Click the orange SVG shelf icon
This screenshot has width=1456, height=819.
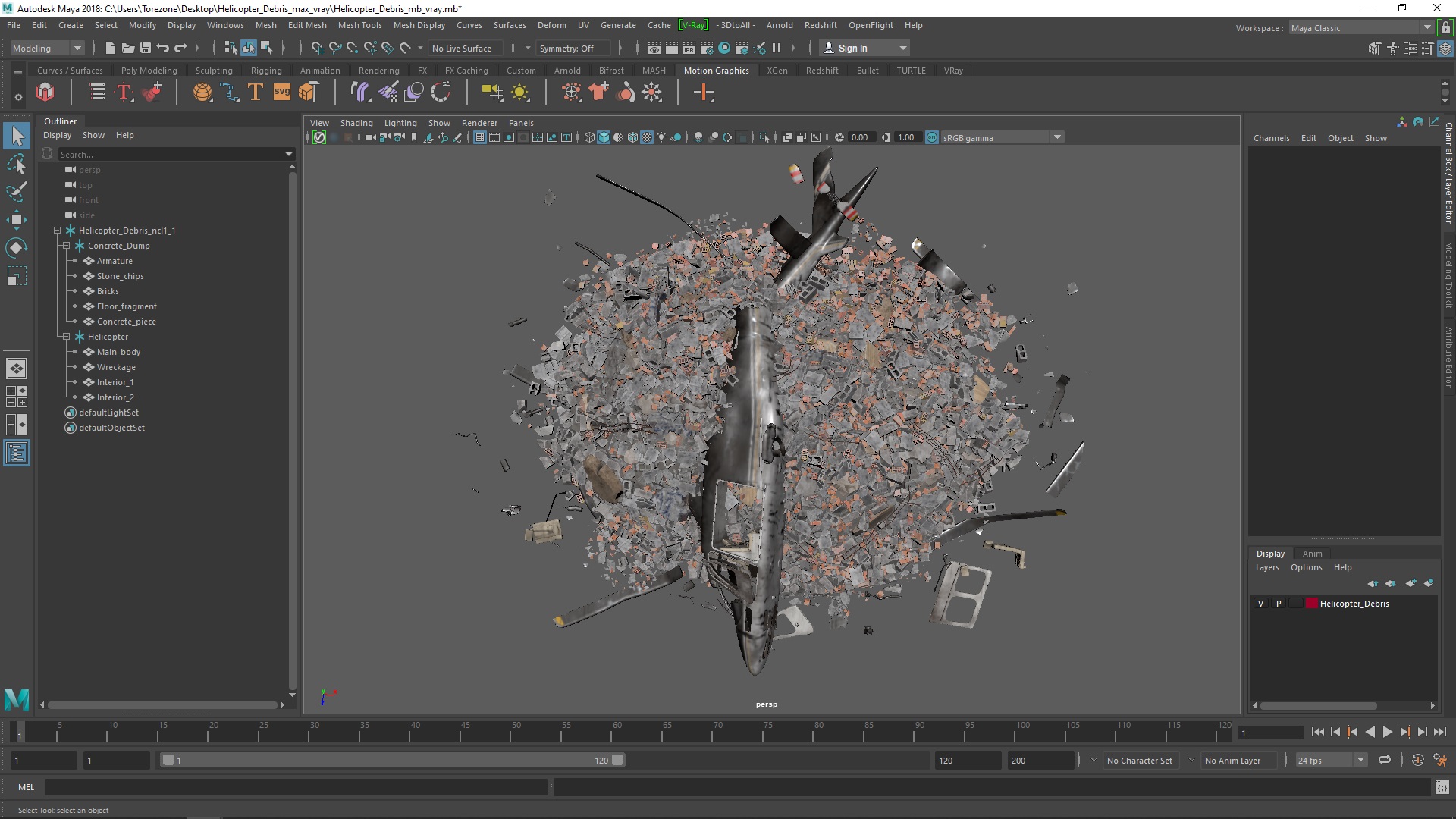click(x=281, y=93)
